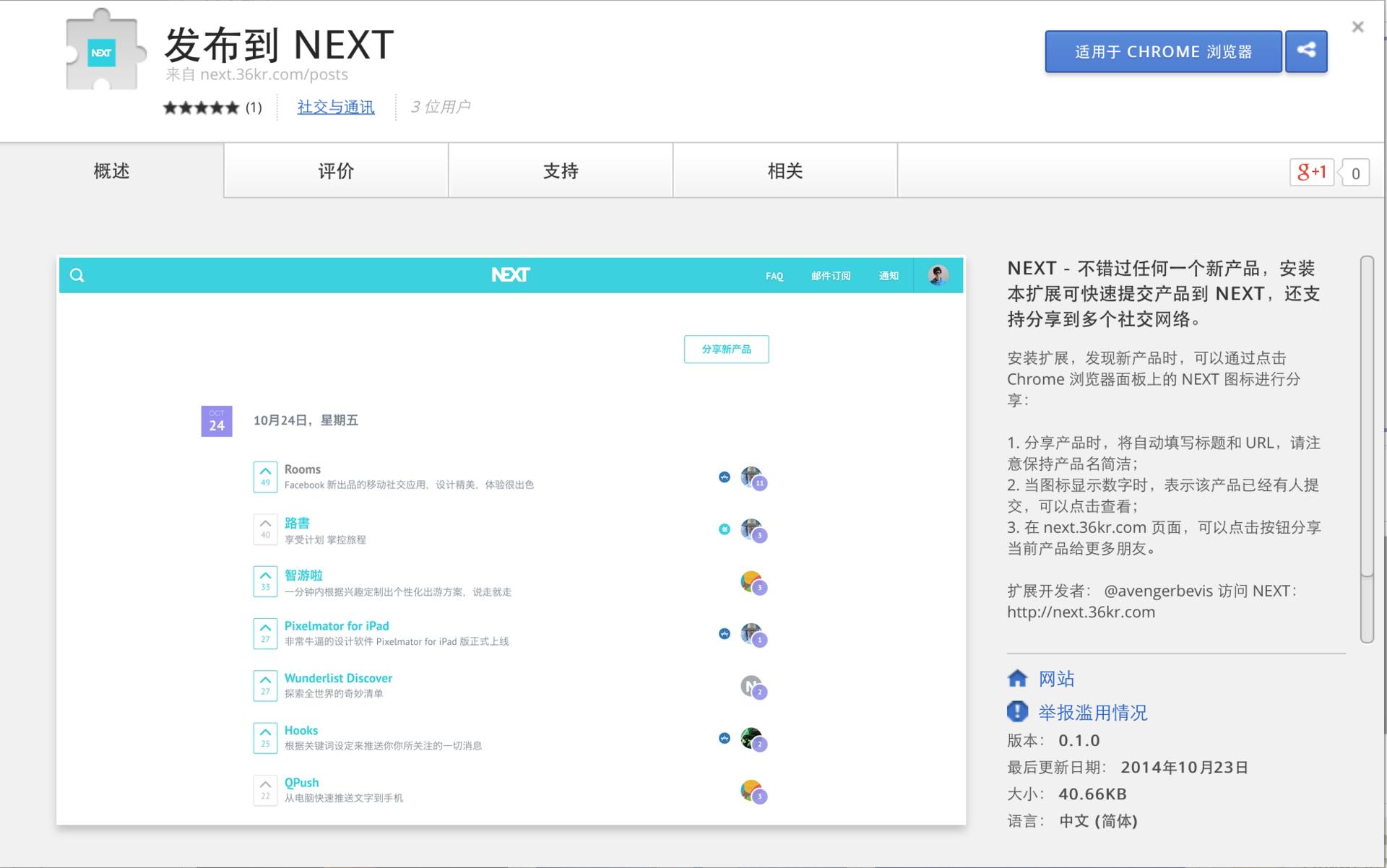
Task: Switch to the 相关 tab
Action: 785,170
